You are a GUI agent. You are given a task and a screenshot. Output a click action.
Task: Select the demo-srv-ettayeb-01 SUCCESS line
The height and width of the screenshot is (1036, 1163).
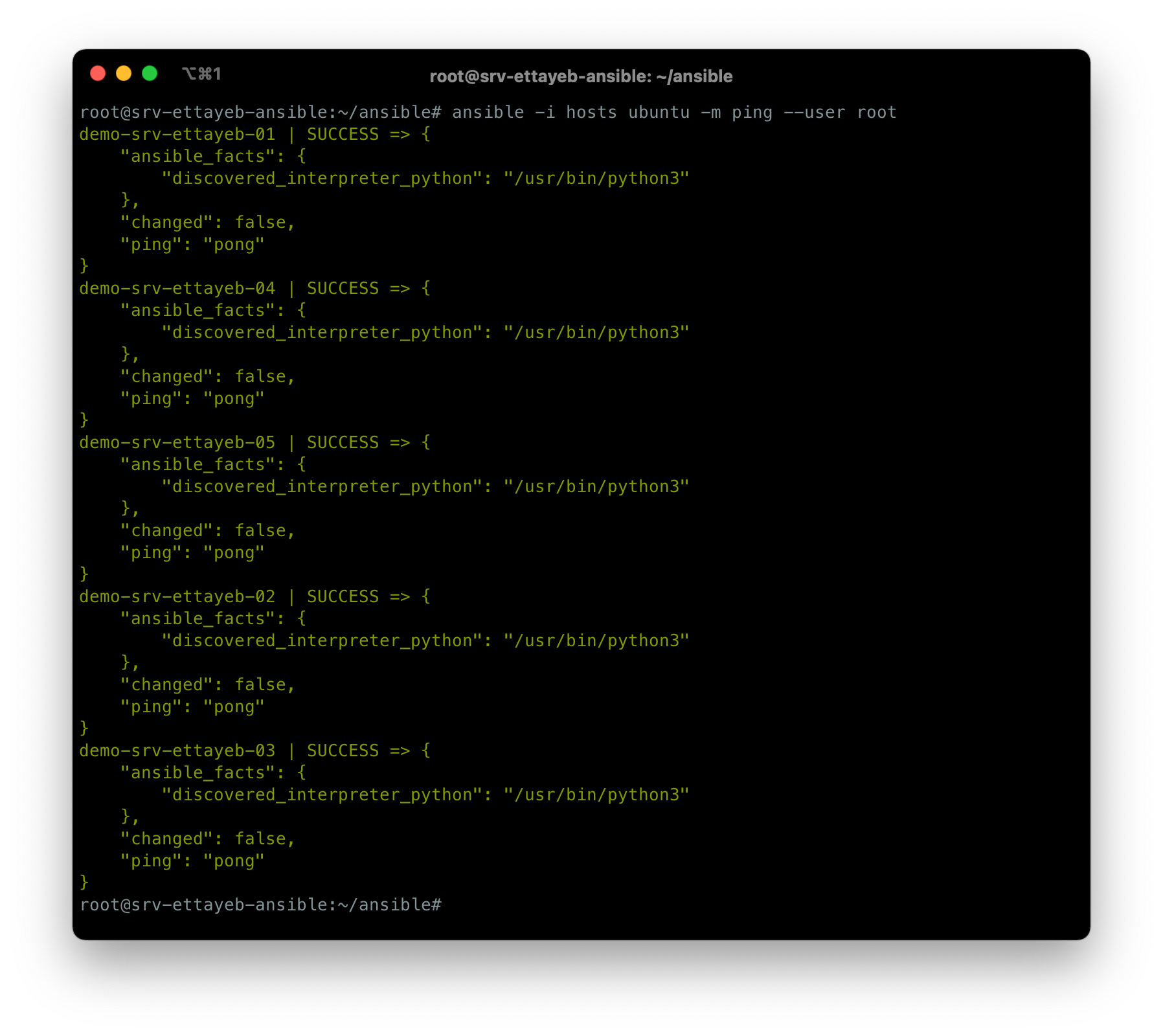(x=255, y=135)
